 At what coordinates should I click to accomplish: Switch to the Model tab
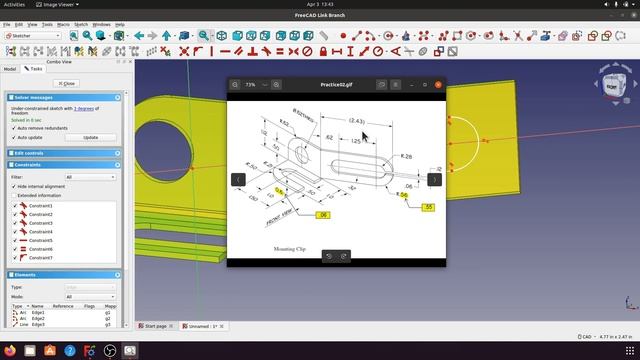(x=10, y=69)
